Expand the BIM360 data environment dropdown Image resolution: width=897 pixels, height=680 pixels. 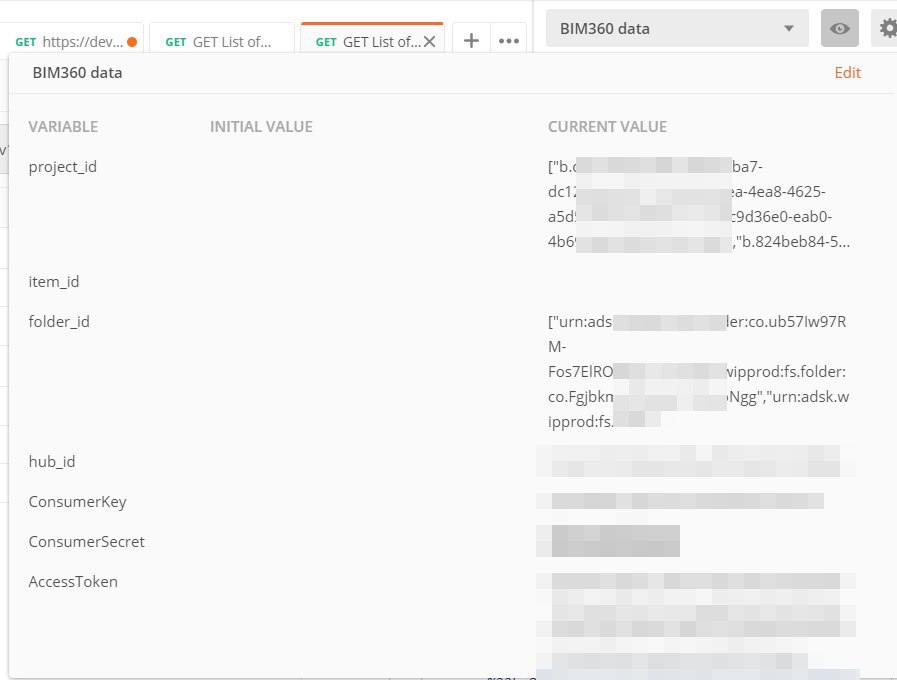(677, 28)
